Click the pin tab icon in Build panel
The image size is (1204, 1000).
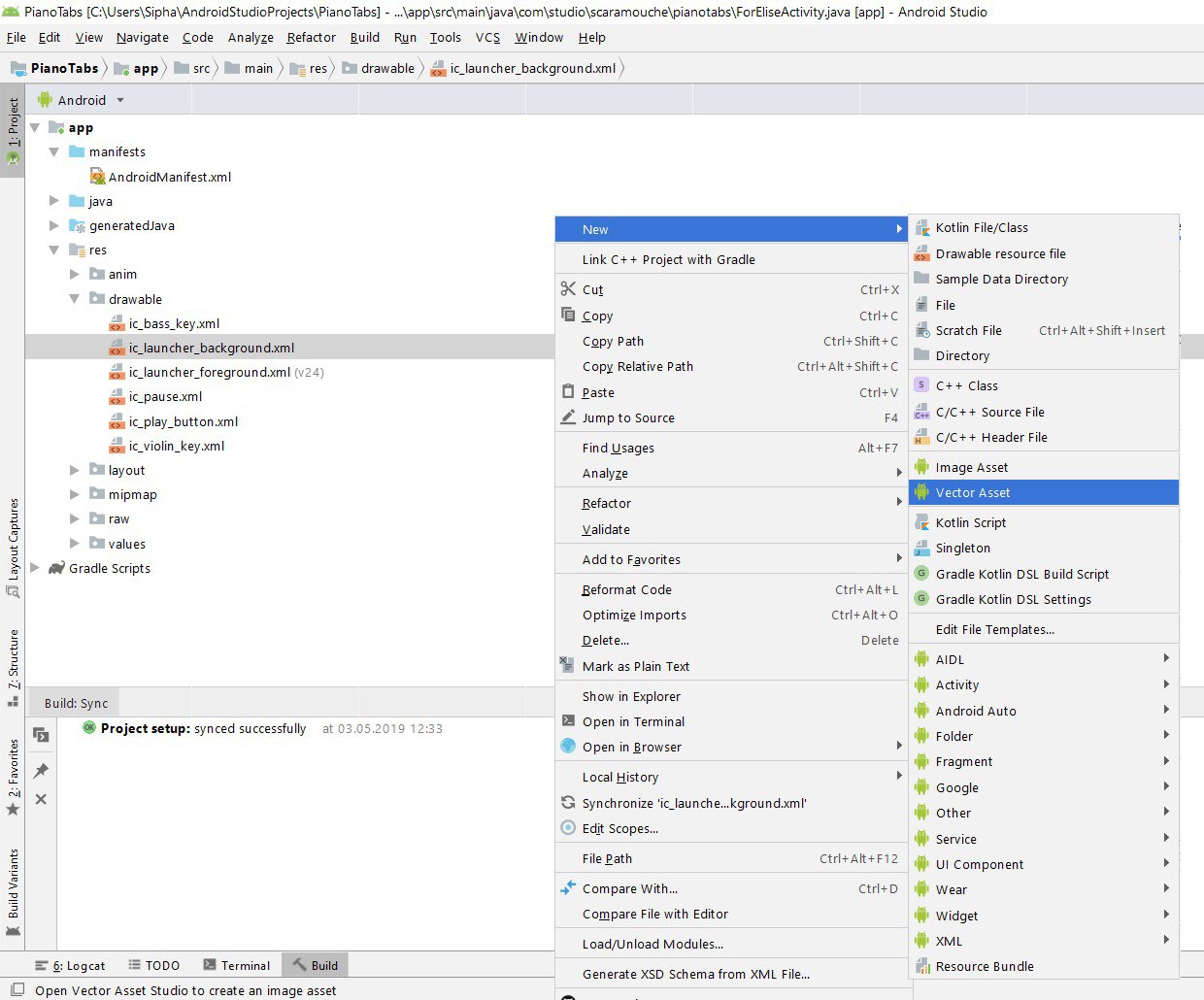pos(41,770)
